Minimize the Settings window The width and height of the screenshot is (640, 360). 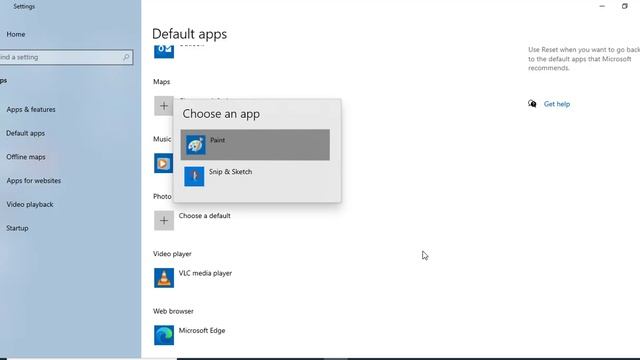[x=602, y=6]
